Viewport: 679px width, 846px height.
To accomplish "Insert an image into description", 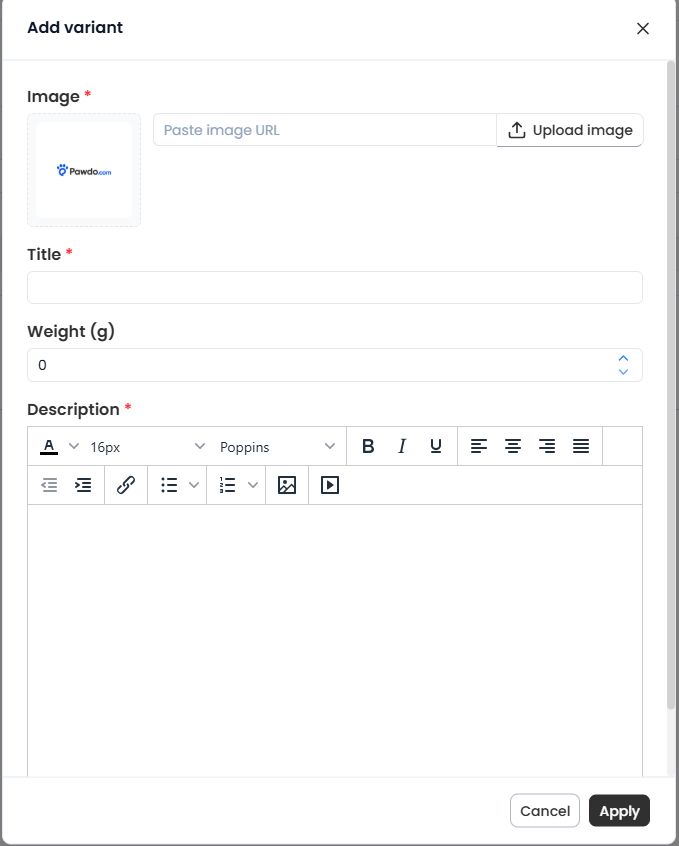I will tap(287, 485).
